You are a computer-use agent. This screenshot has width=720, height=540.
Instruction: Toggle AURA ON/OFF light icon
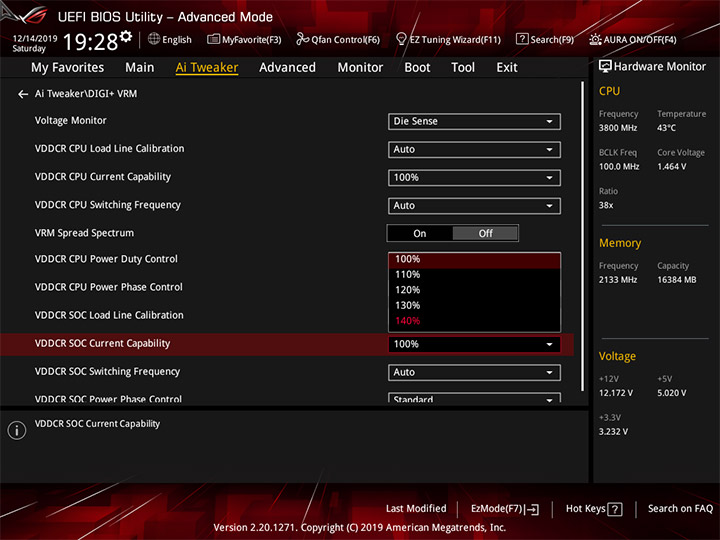[595, 39]
